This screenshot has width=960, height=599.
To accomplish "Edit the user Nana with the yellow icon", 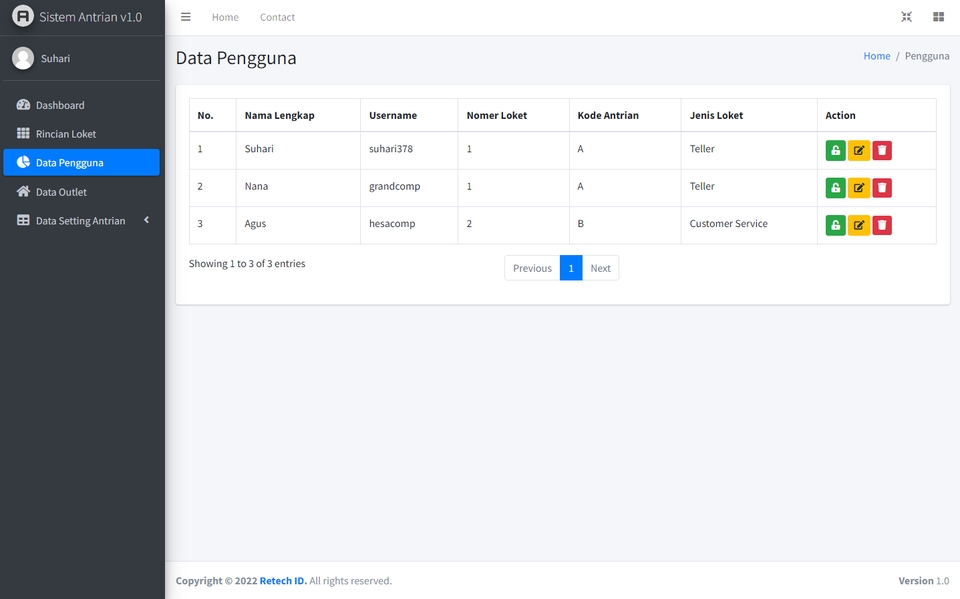I will click(x=858, y=187).
